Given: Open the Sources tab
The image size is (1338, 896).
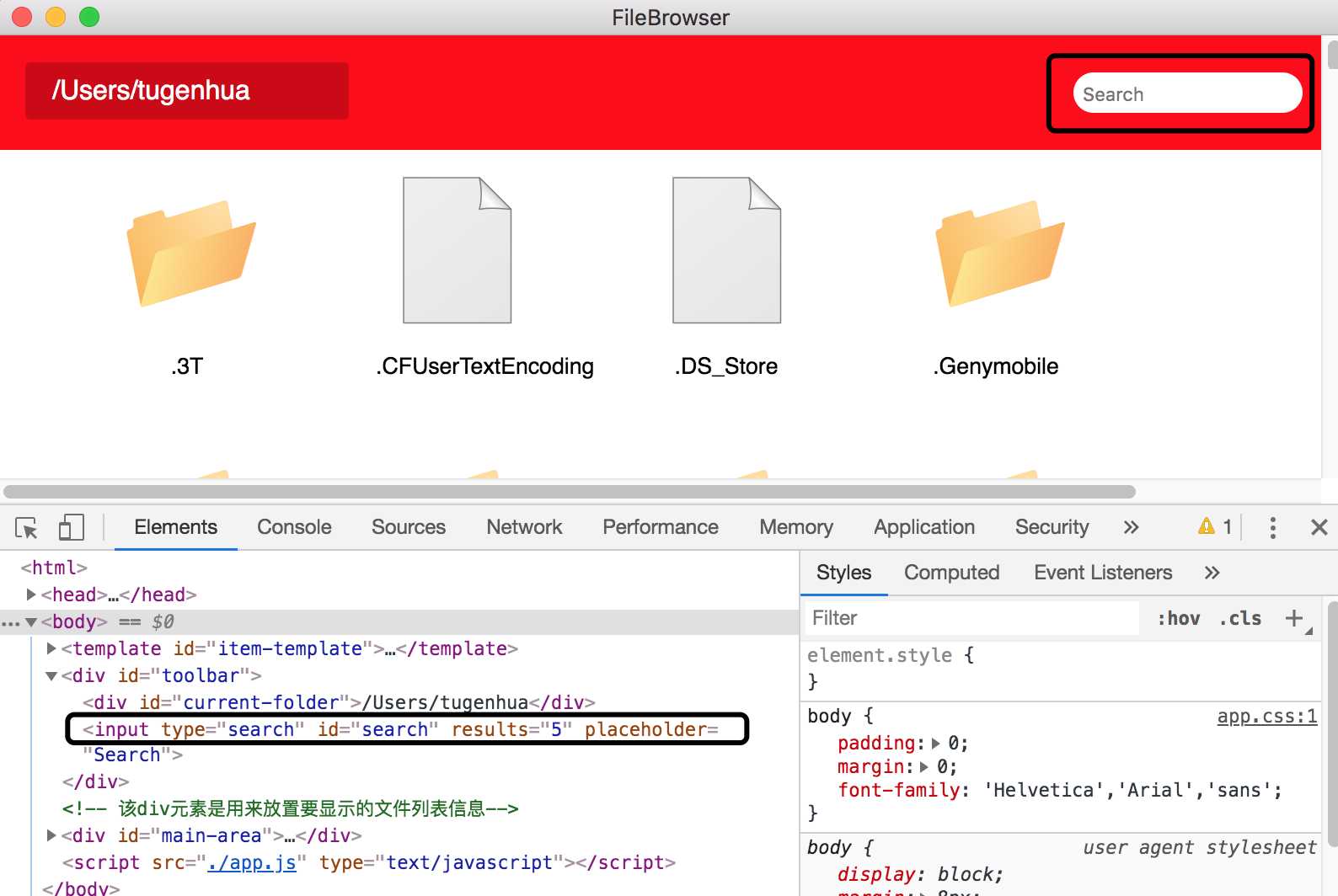Looking at the screenshot, I should [409, 527].
